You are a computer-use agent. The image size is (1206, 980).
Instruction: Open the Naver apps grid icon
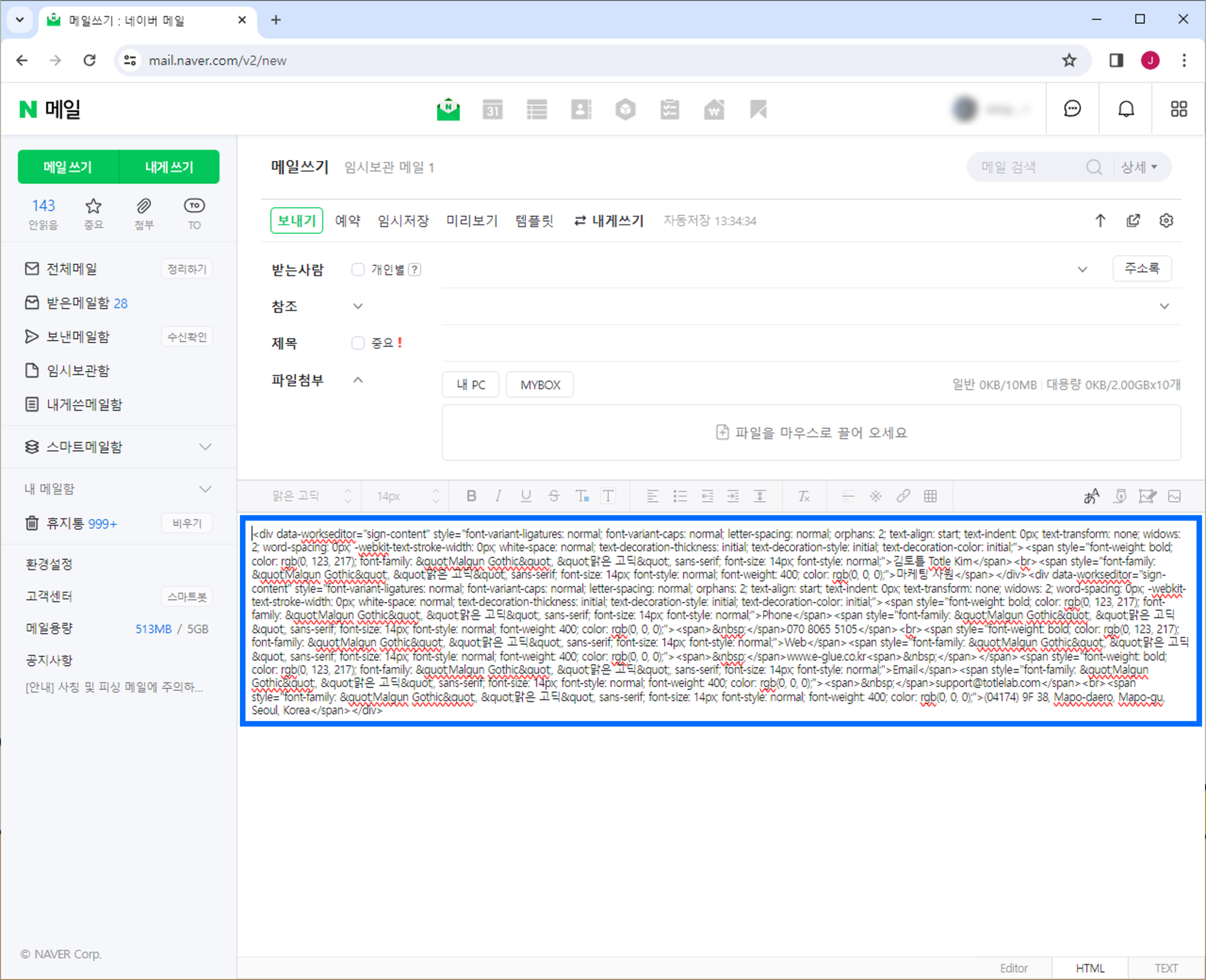(1178, 109)
